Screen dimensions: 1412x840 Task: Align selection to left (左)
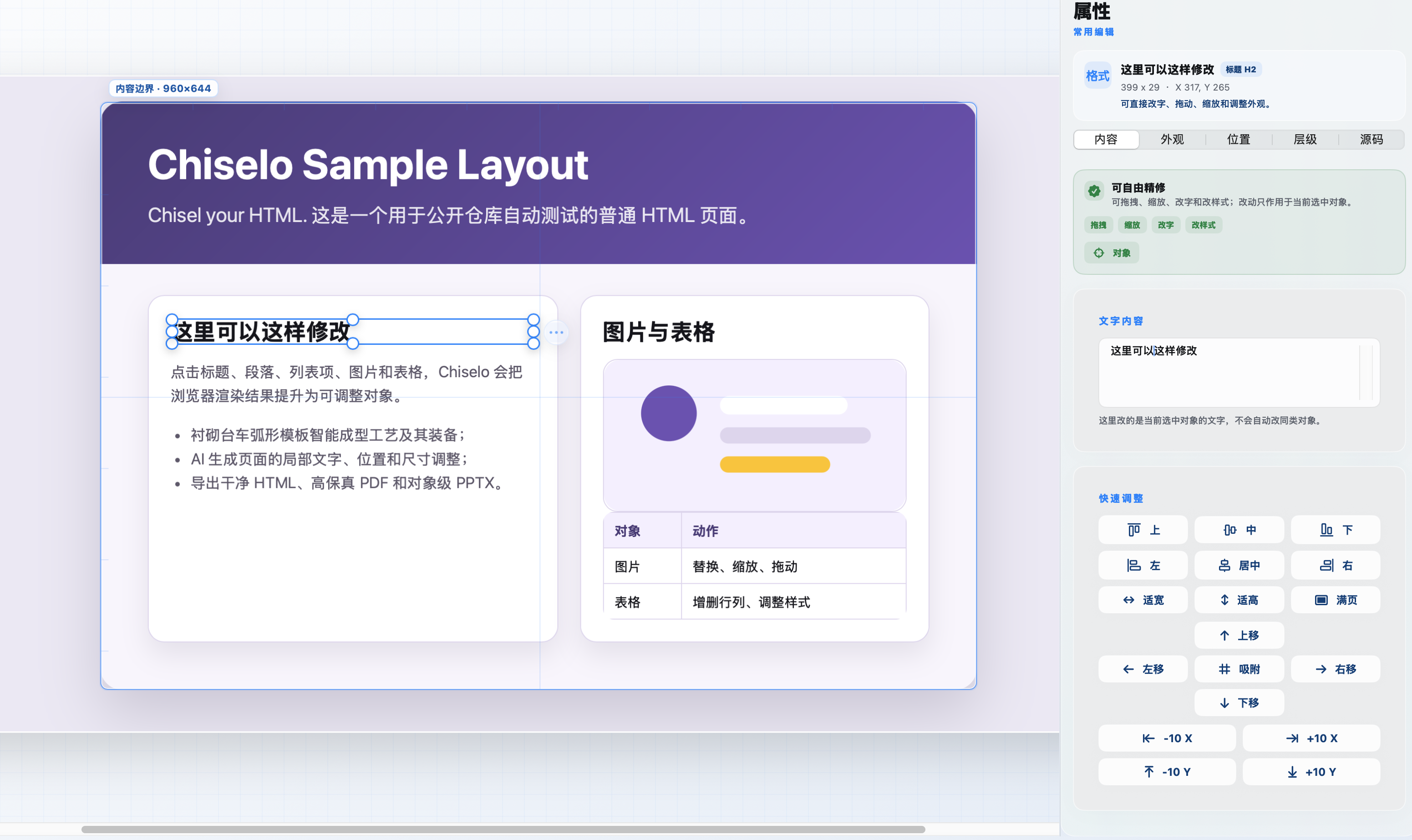(x=1143, y=565)
